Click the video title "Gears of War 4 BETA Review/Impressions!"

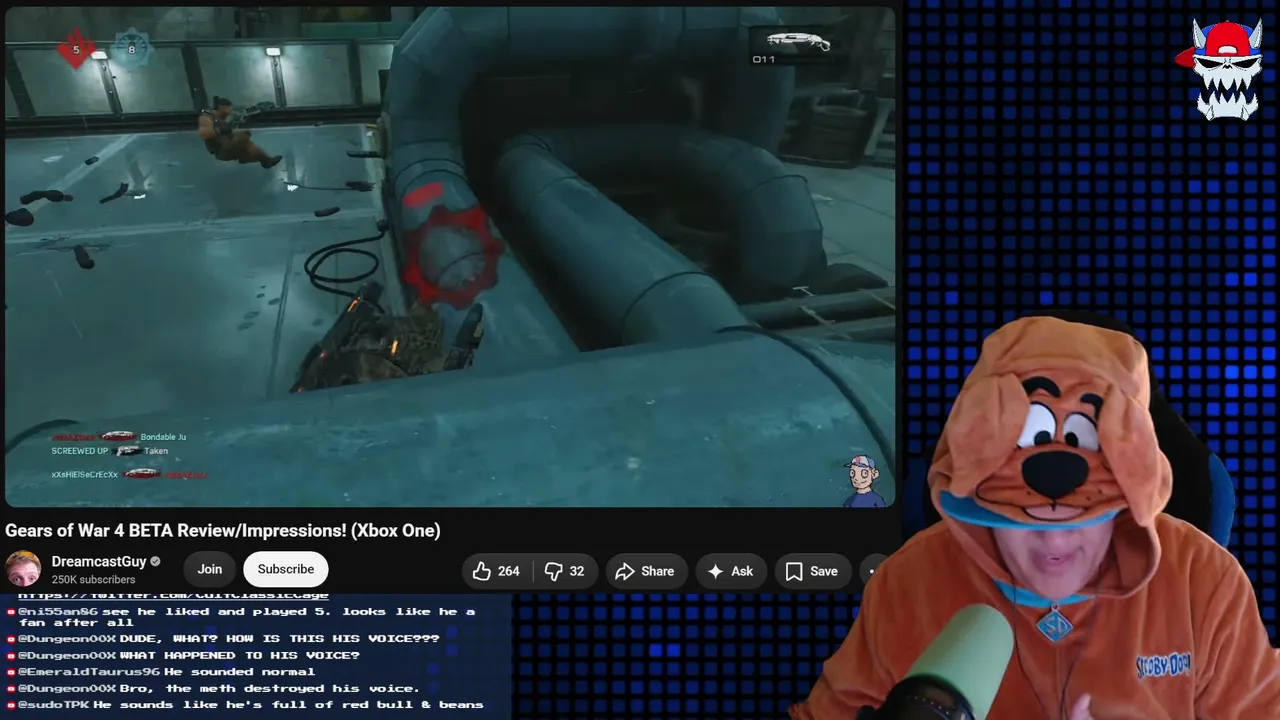[223, 531]
